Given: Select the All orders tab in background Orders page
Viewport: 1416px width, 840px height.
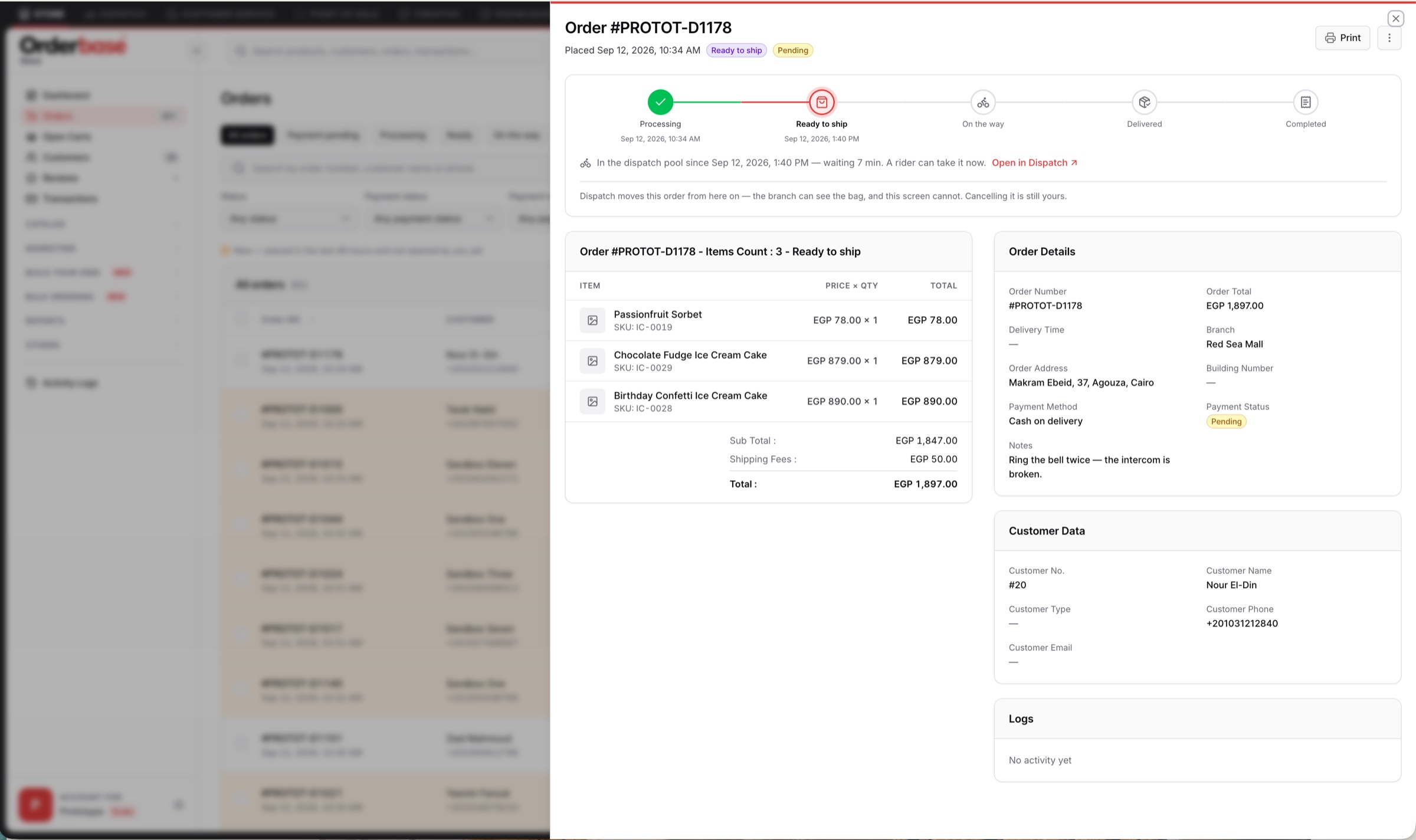Looking at the screenshot, I should point(247,135).
